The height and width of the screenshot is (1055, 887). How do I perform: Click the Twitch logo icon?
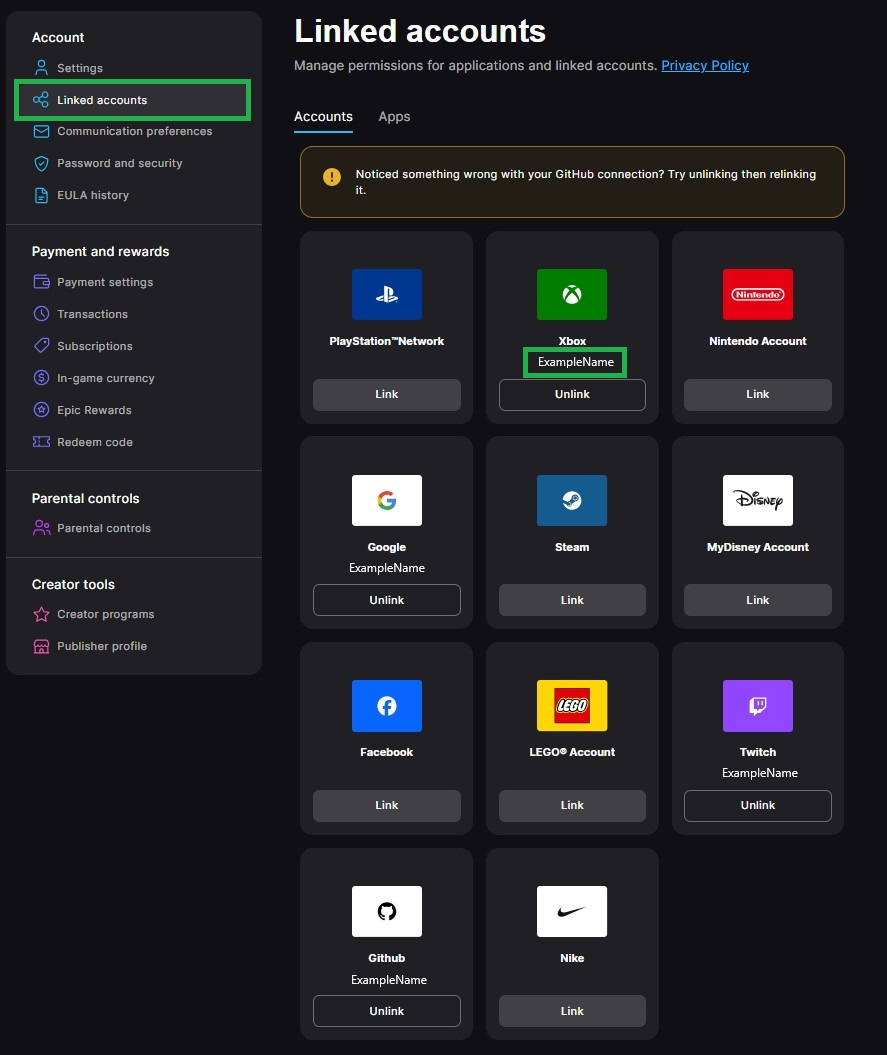757,706
